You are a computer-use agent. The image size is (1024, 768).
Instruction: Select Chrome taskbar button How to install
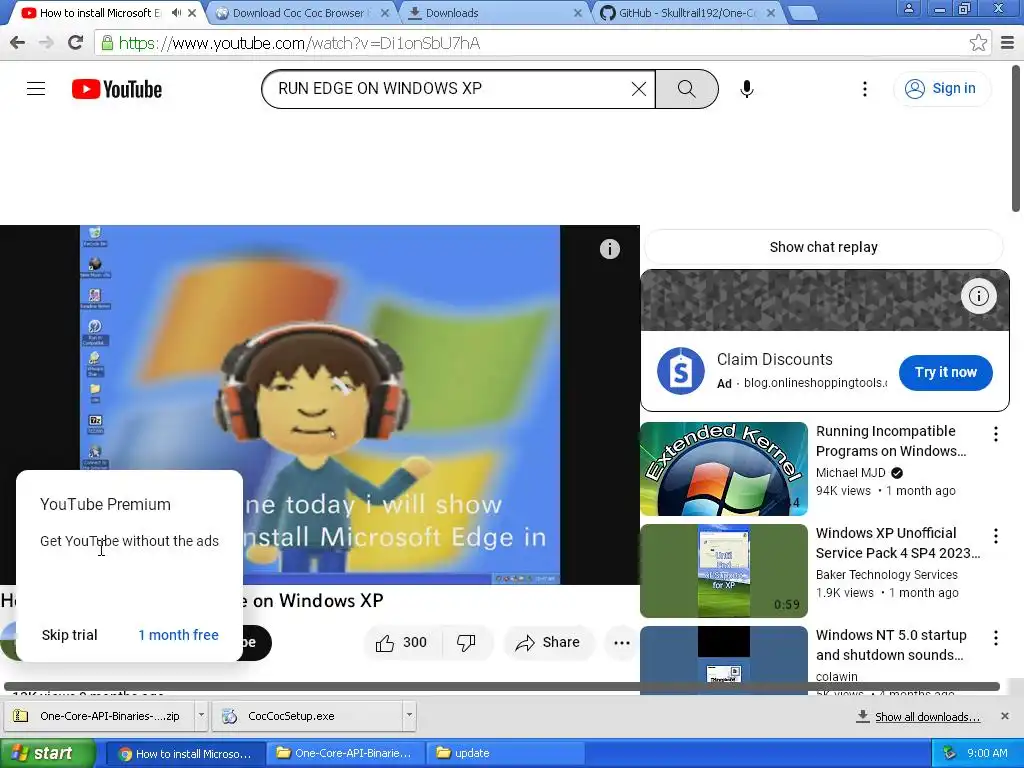[185, 754]
